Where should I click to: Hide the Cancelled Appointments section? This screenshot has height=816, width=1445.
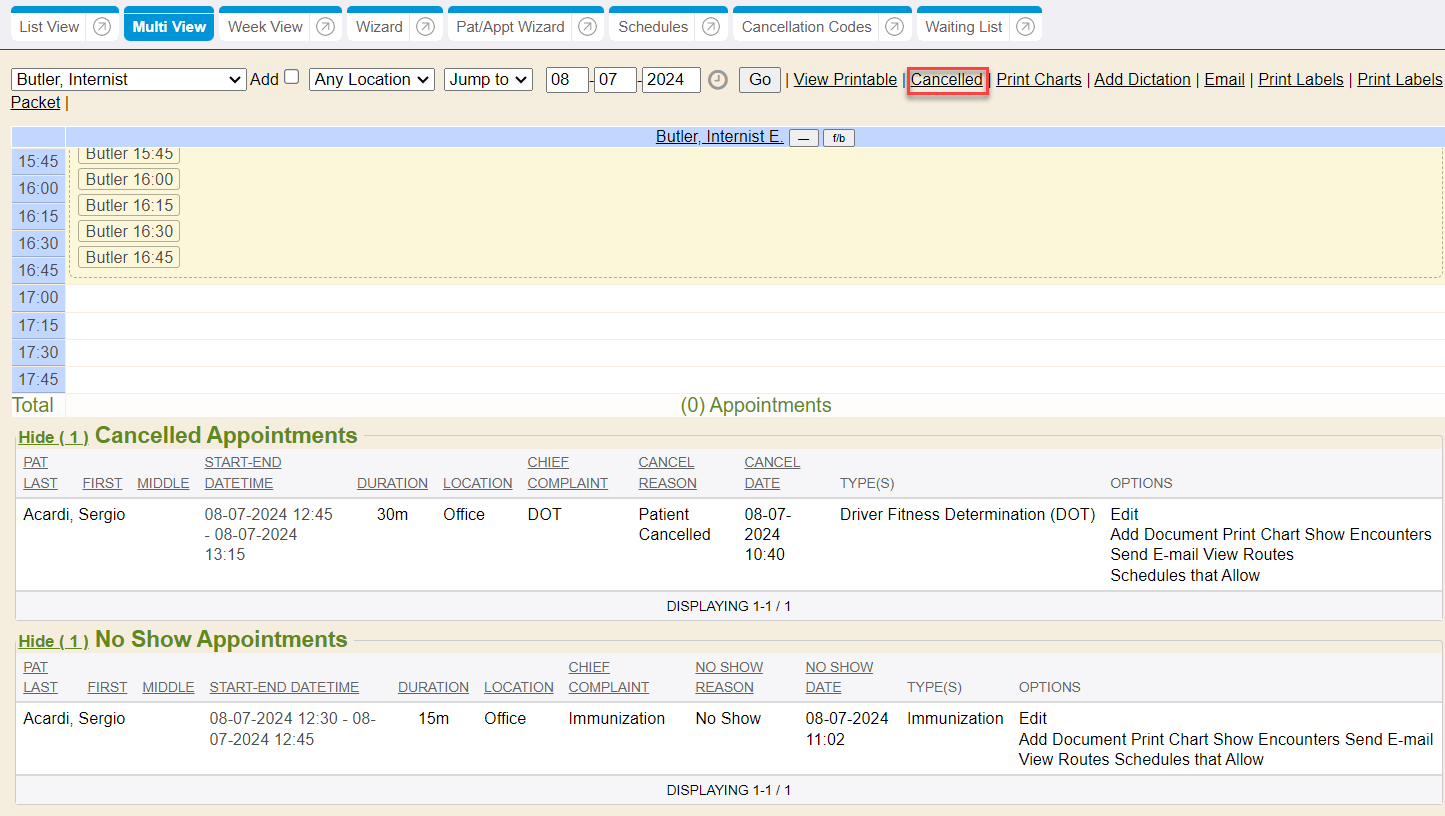(x=53, y=437)
